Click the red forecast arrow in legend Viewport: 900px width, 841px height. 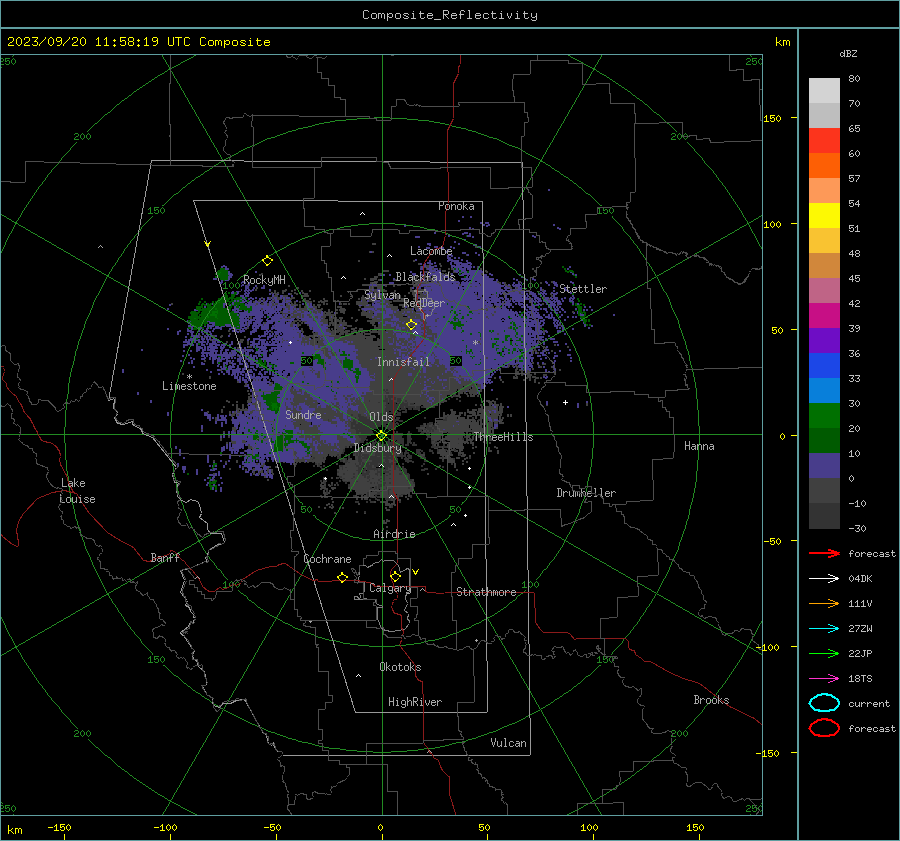[x=824, y=553]
